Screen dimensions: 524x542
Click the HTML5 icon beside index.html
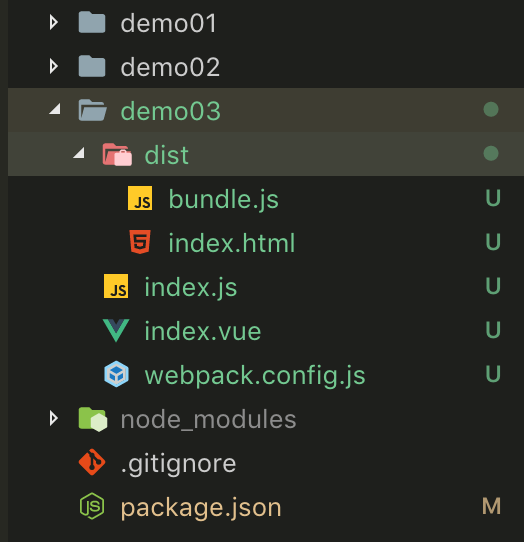click(140, 242)
